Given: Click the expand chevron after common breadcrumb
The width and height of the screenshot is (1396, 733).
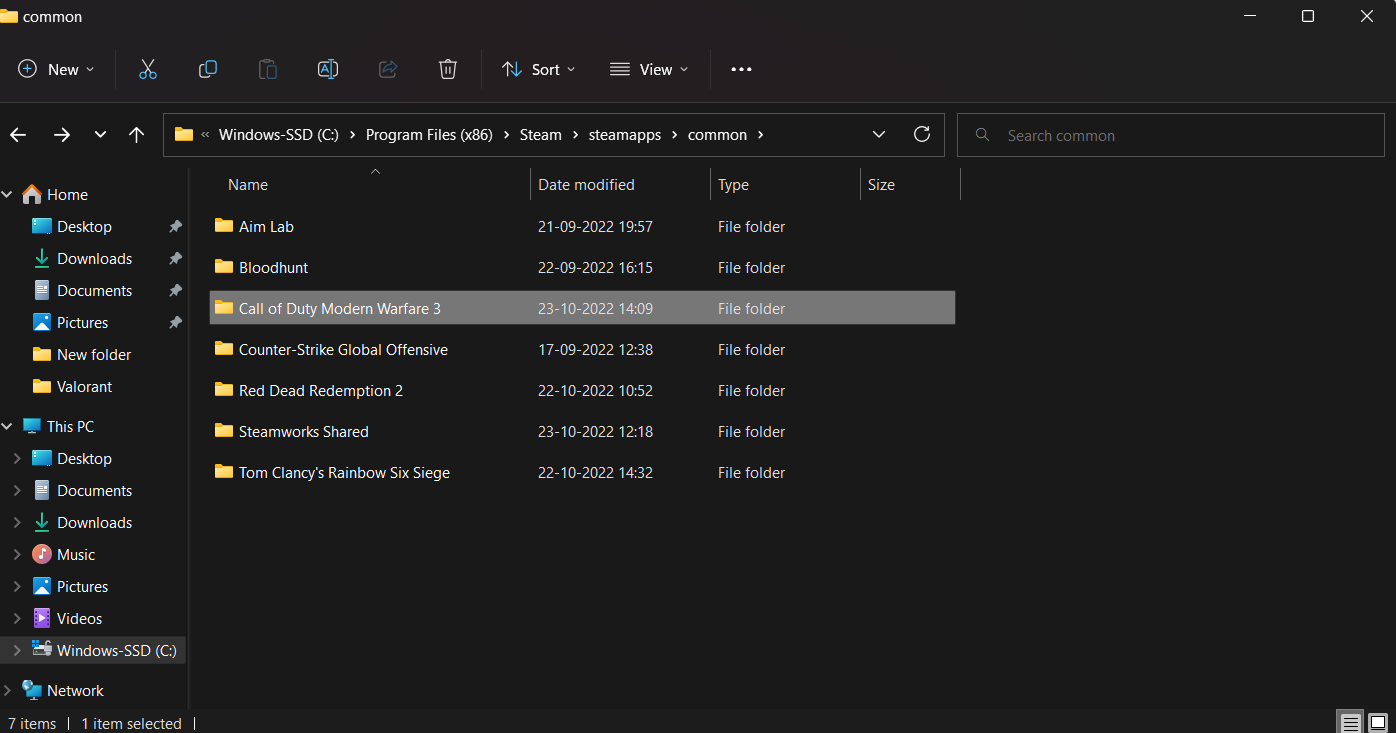Looking at the screenshot, I should [x=761, y=135].
